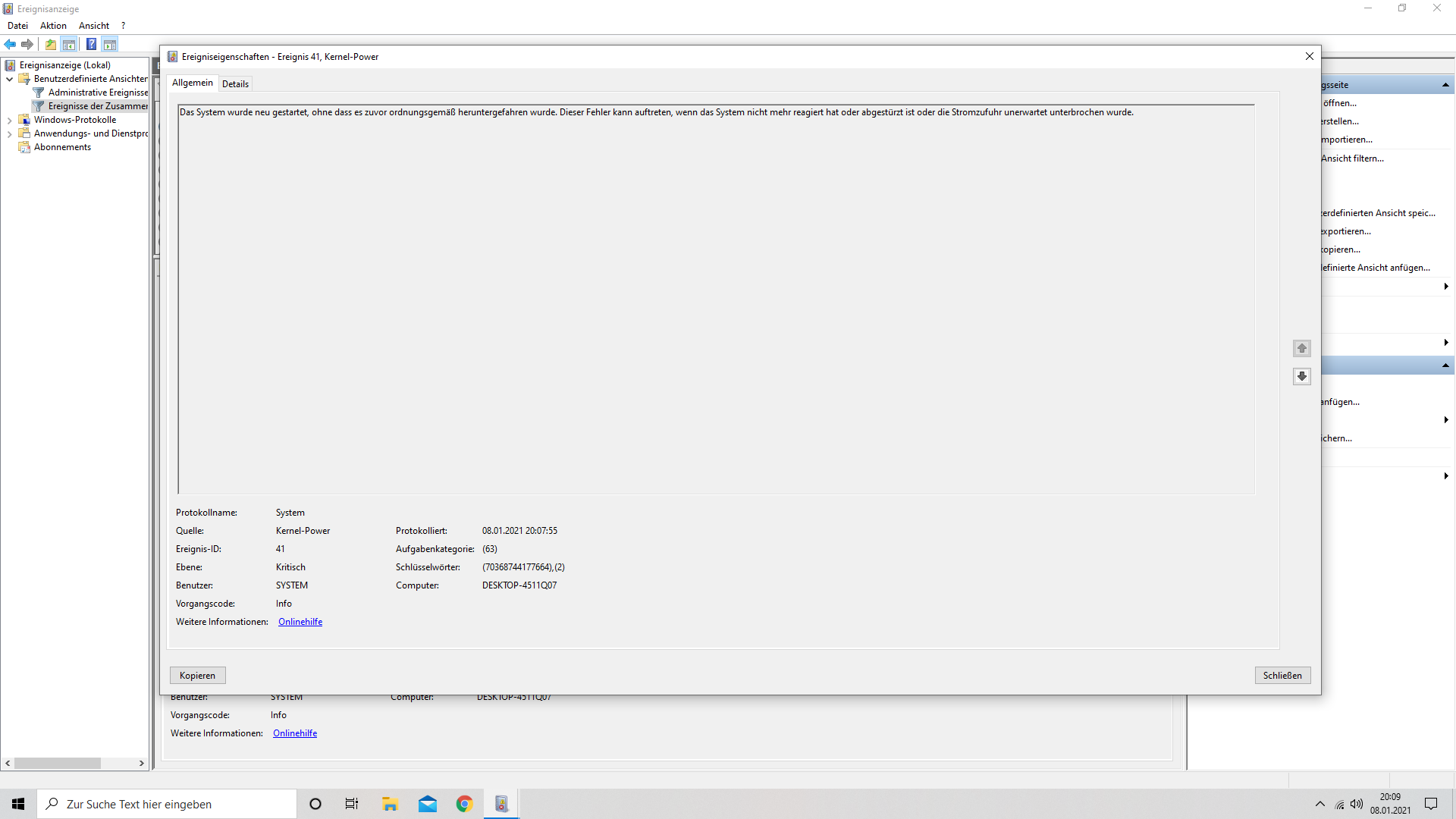The width and height of the screenshot is (1456, 819).
Task: Expand Anwendungs- und Dienstprotokolle node
Action: pos(9,134)
